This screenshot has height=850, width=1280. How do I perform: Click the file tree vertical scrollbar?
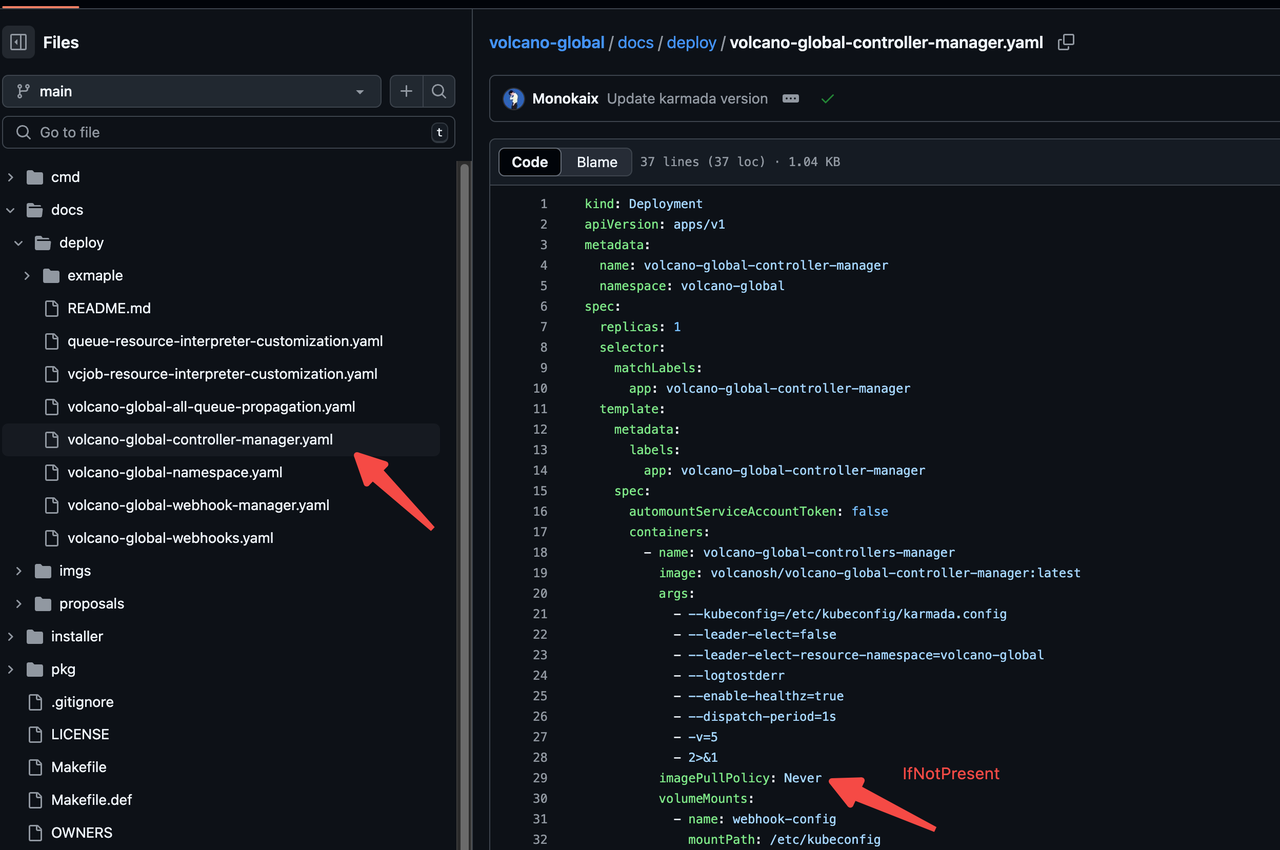tap(464, 505)
